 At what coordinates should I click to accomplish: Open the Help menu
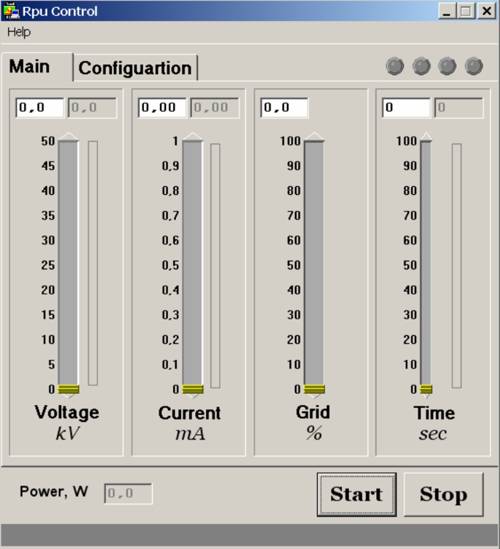pyautogui.click(x=19, y=32)
